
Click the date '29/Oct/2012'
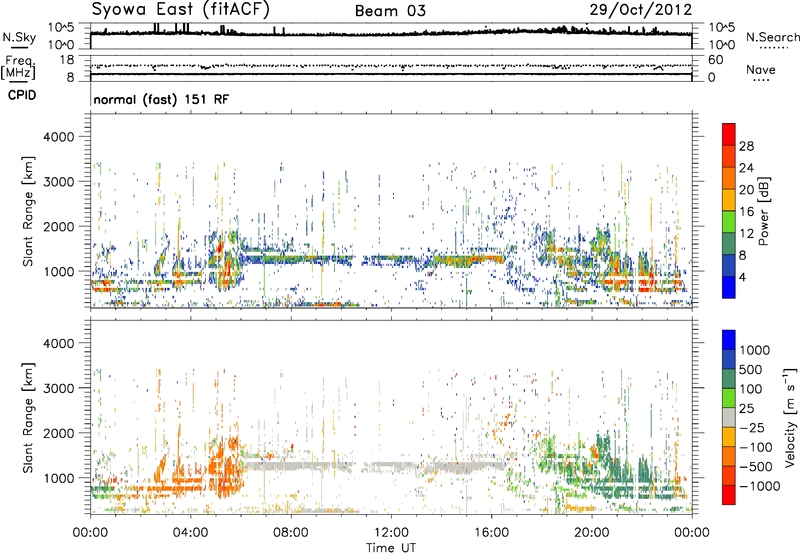tap(641, 10)
